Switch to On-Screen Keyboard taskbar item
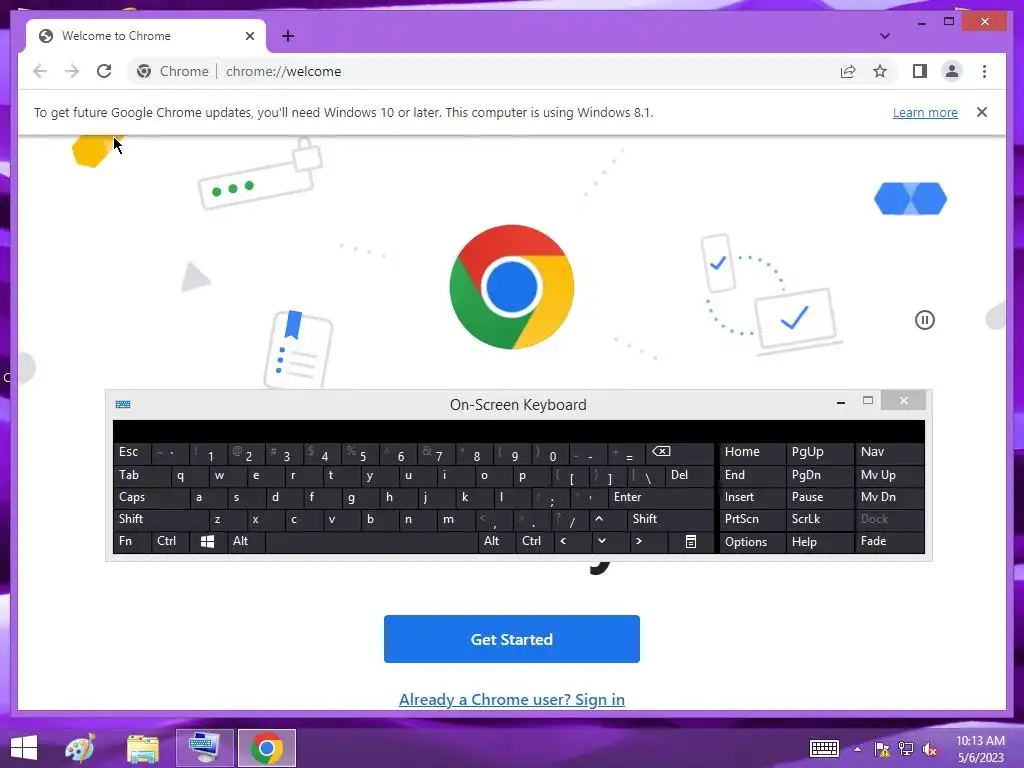Screen dimensions: 1024x768 (x=204, y=748)
